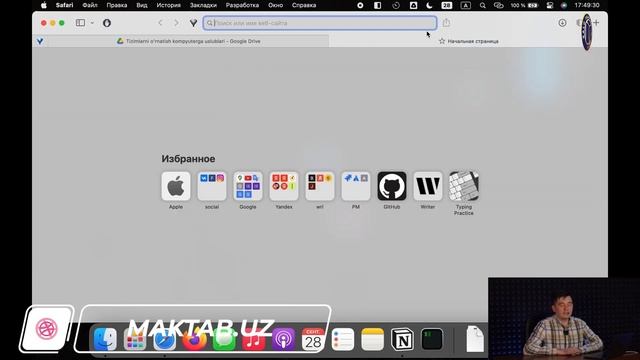Switch to the Google Drive tab
The height and width of the screenshot is (360, 640).
tap(189, 41)
